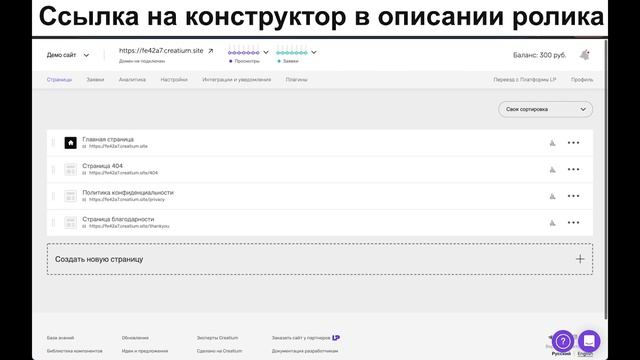
Task: Switch to the Заявки tab
Action: [95, 80]
